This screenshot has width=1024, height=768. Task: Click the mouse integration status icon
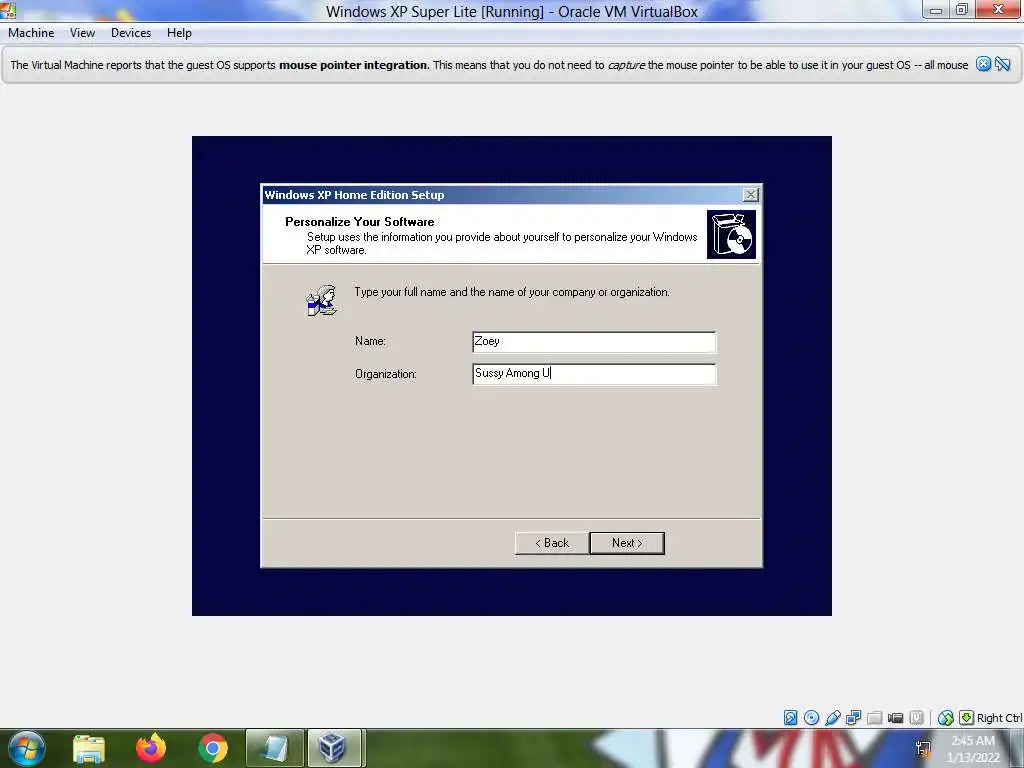click(x=945, y=718)
